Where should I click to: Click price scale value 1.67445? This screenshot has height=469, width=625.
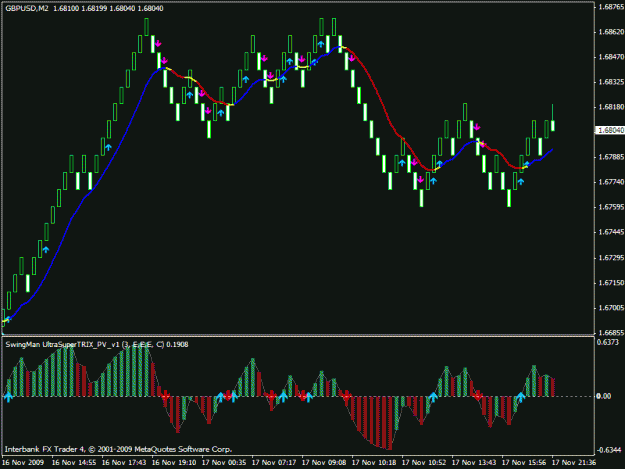(611, 232)
